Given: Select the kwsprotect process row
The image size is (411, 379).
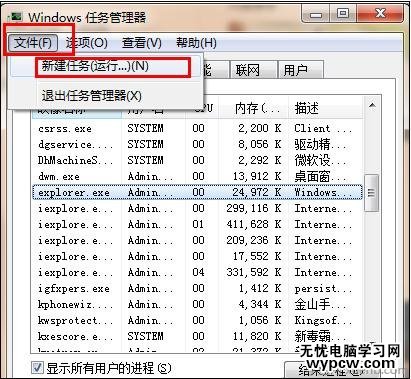Looking at the screenshot, I should (x=197, y=320).
